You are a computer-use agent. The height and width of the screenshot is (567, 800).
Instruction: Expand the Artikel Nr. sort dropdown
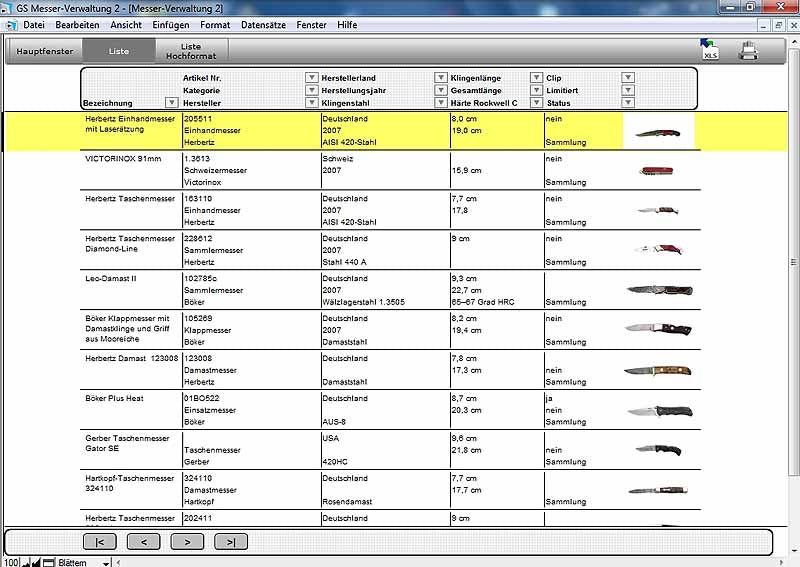click(311, 77)
